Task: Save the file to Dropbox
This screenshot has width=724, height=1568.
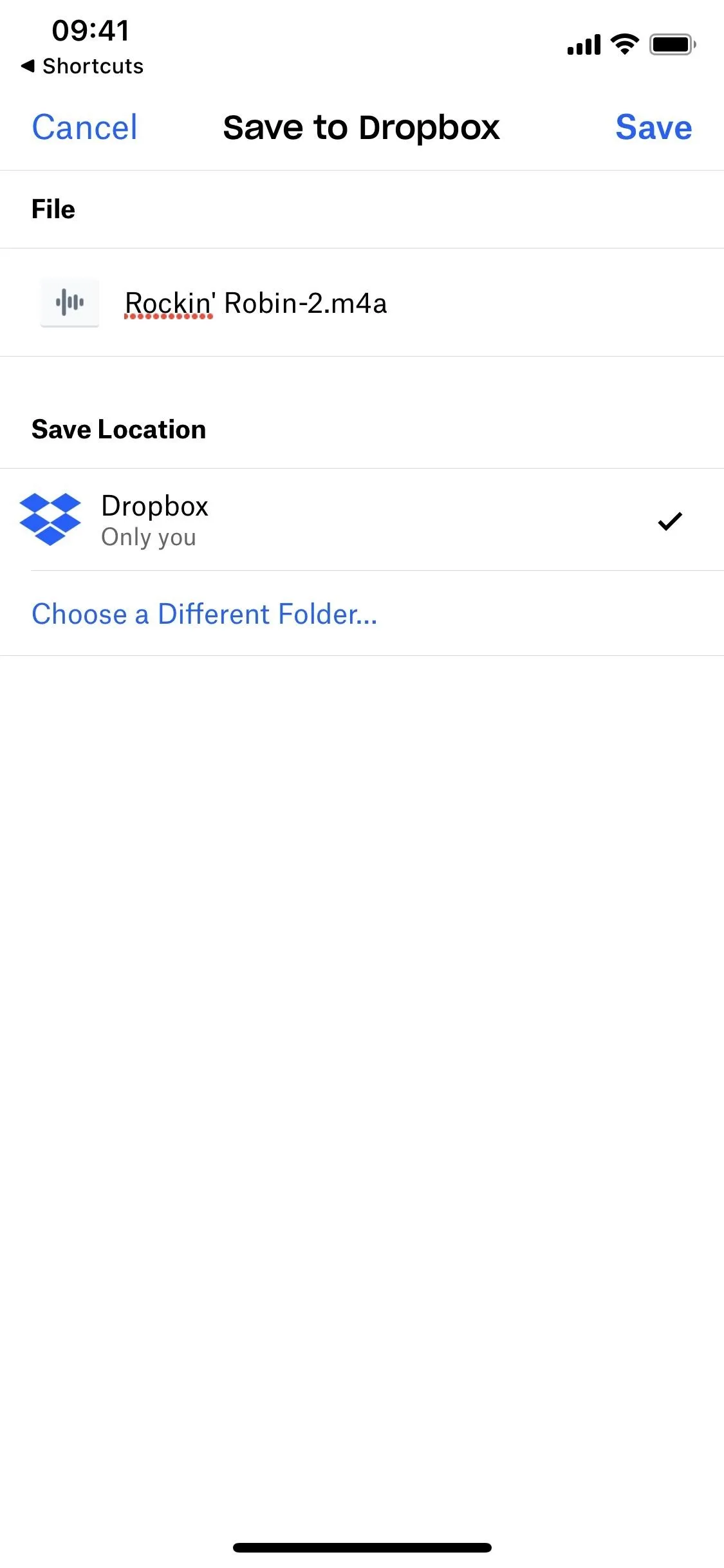Action: 653,127
